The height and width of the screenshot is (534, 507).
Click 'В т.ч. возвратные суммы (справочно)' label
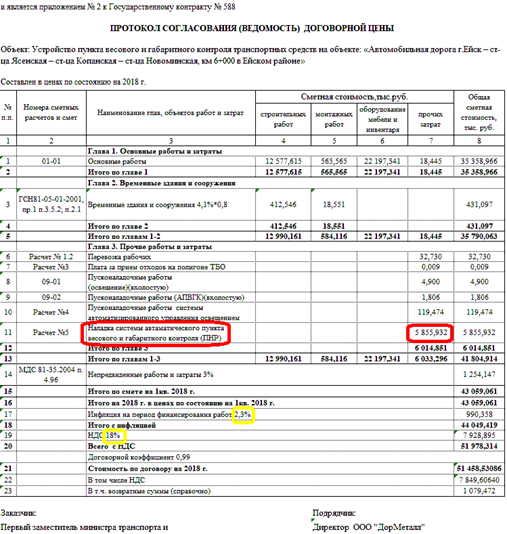[x=149, y=491]
